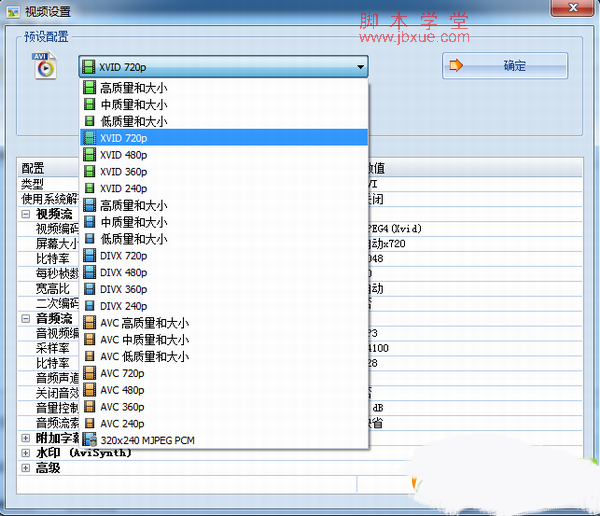
Task: Confirm settings with the 确定 button
Action: (x=505, y=66)
